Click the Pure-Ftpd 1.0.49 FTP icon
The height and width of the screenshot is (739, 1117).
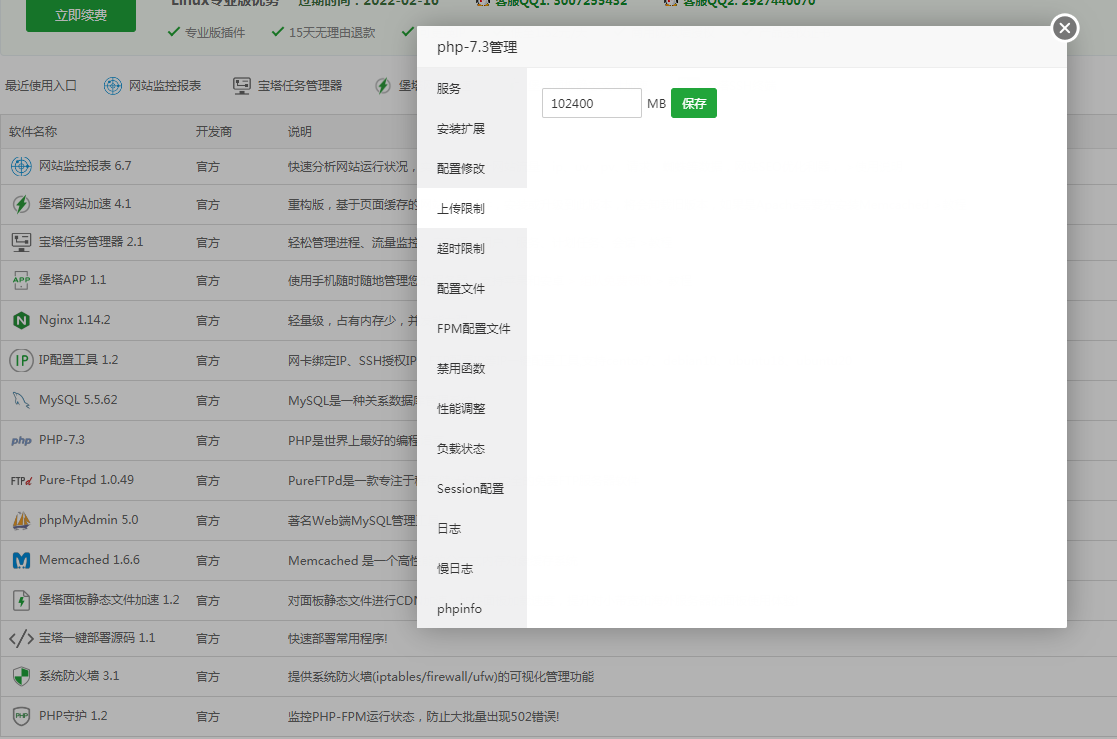(21, 480)
